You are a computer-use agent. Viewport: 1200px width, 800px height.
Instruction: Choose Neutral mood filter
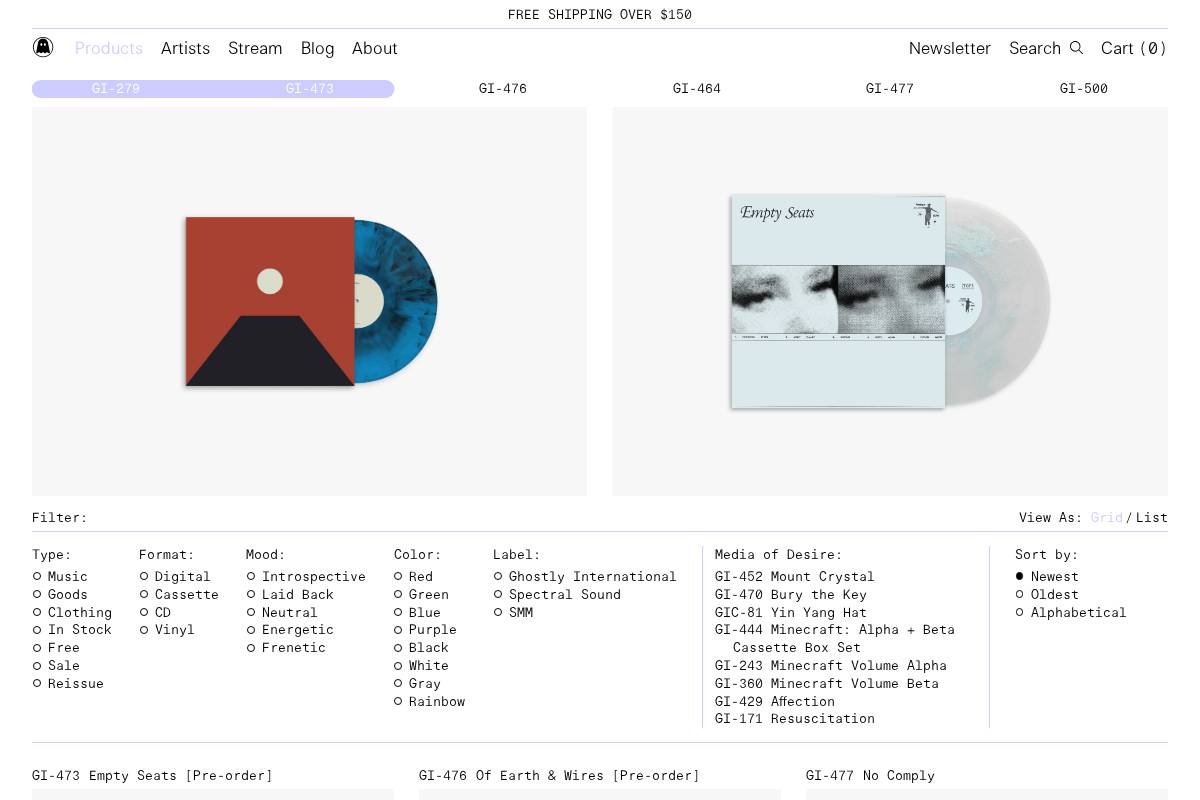(x=282, y=613)
